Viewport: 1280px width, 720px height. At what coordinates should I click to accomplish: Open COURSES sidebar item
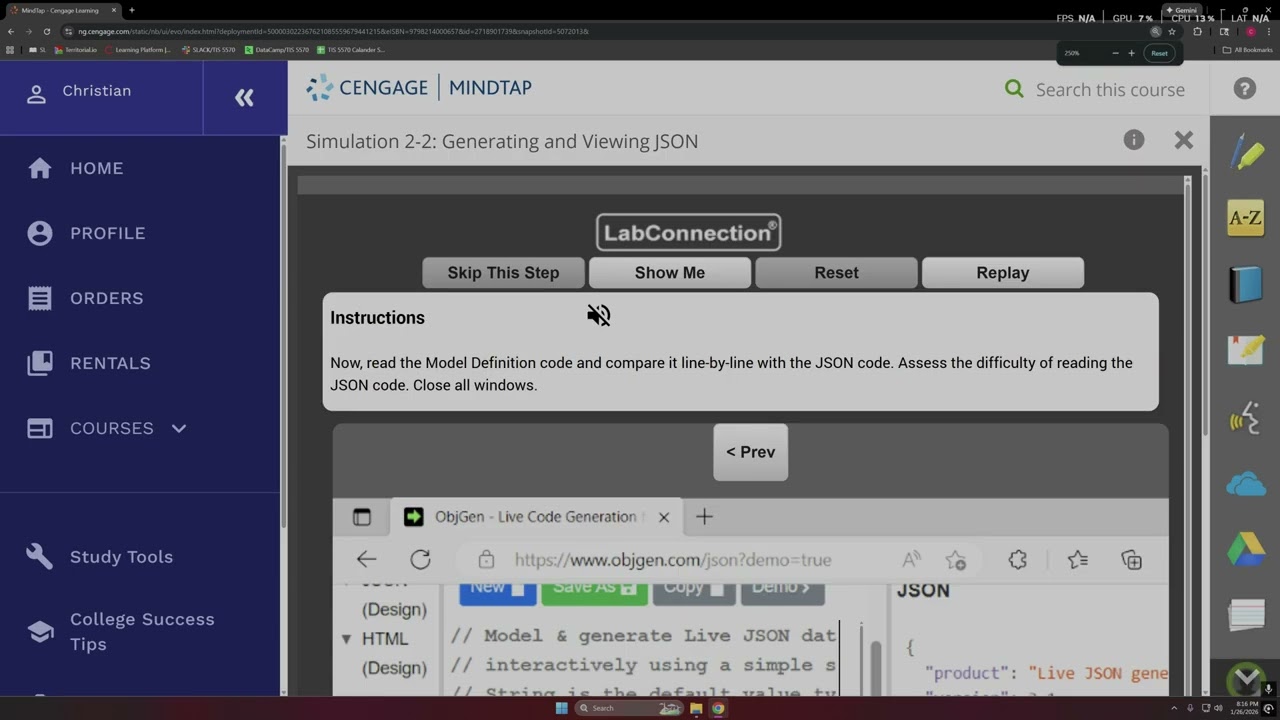112,428
